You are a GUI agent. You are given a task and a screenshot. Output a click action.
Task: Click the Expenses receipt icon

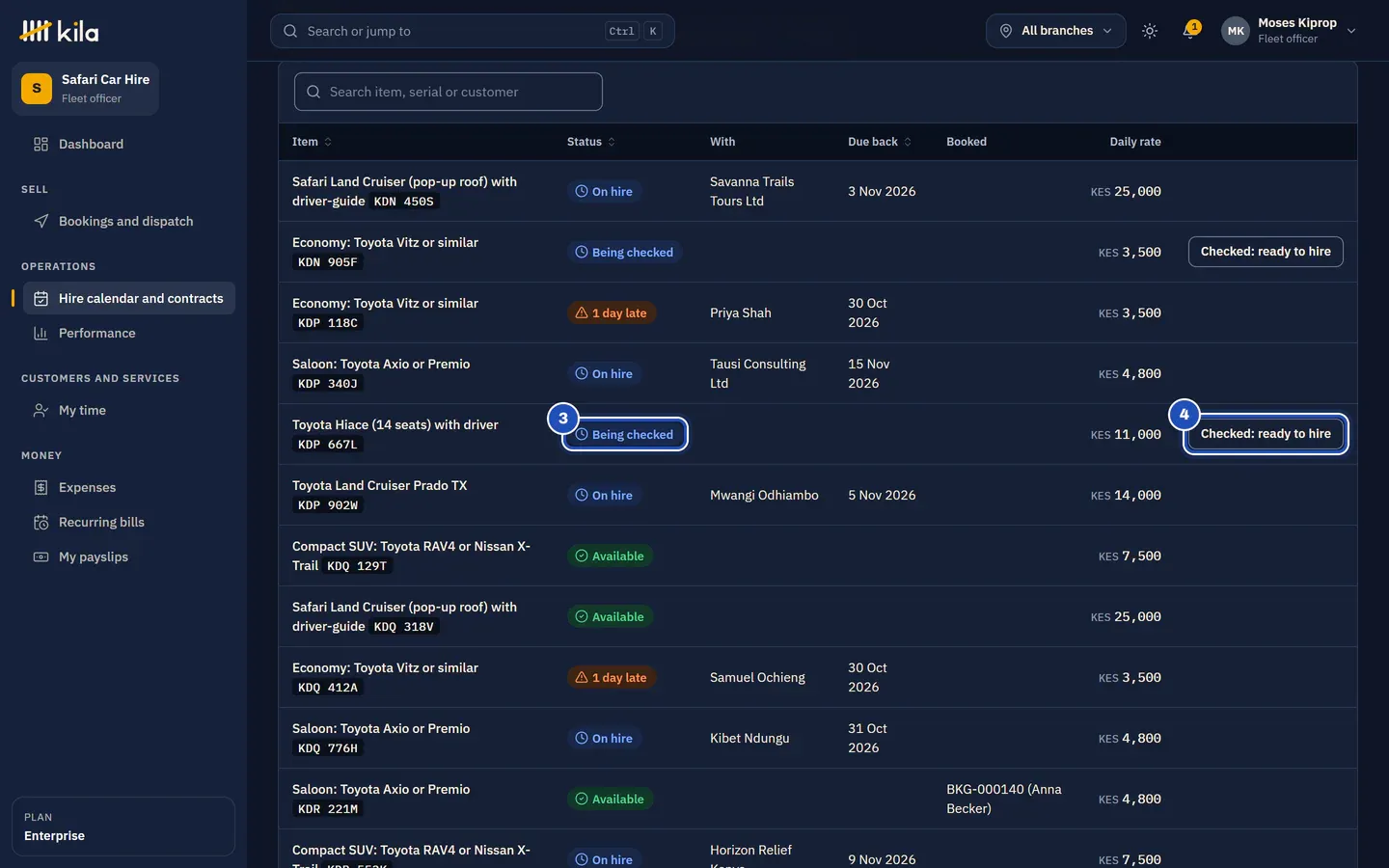tap(41, 488)
